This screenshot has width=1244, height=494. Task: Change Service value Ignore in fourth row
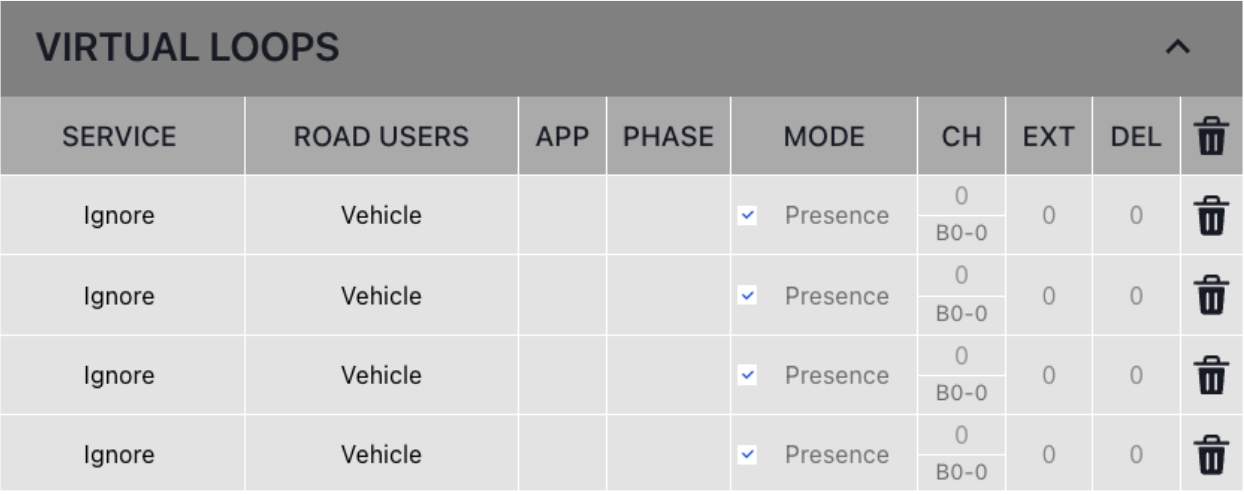(x=119, y=455)
